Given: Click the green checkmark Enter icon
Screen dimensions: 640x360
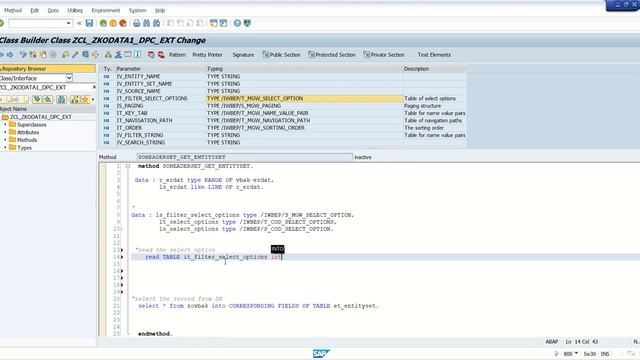Looking at the screenshot, I should tap(2, 23).
